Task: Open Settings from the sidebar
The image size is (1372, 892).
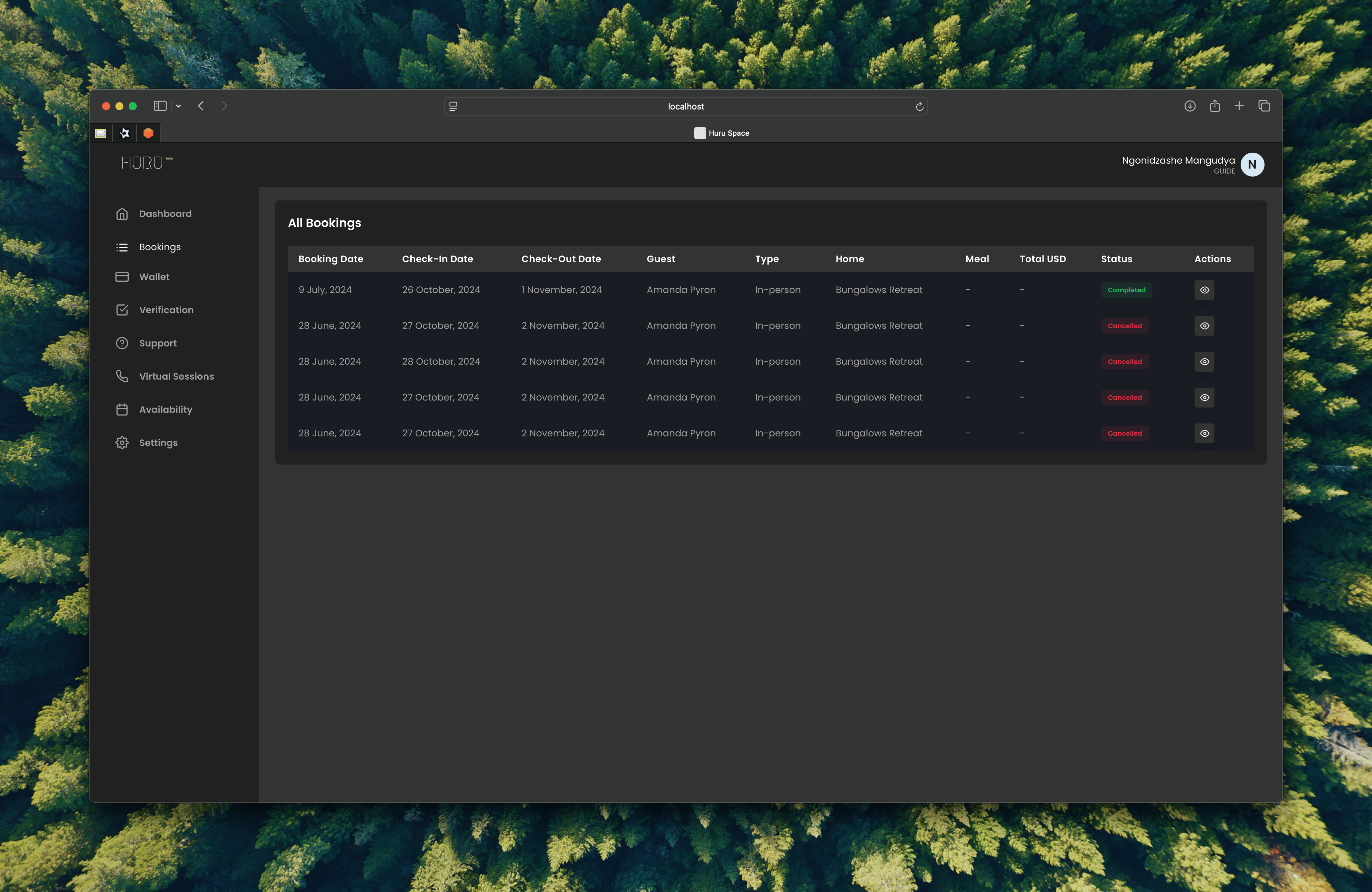Action: point(158,442)
